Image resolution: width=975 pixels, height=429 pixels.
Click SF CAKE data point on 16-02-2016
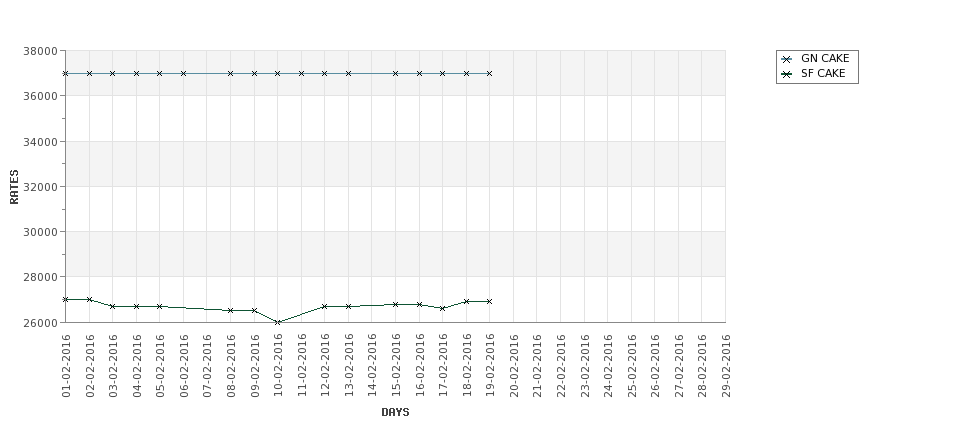(419, 305)
